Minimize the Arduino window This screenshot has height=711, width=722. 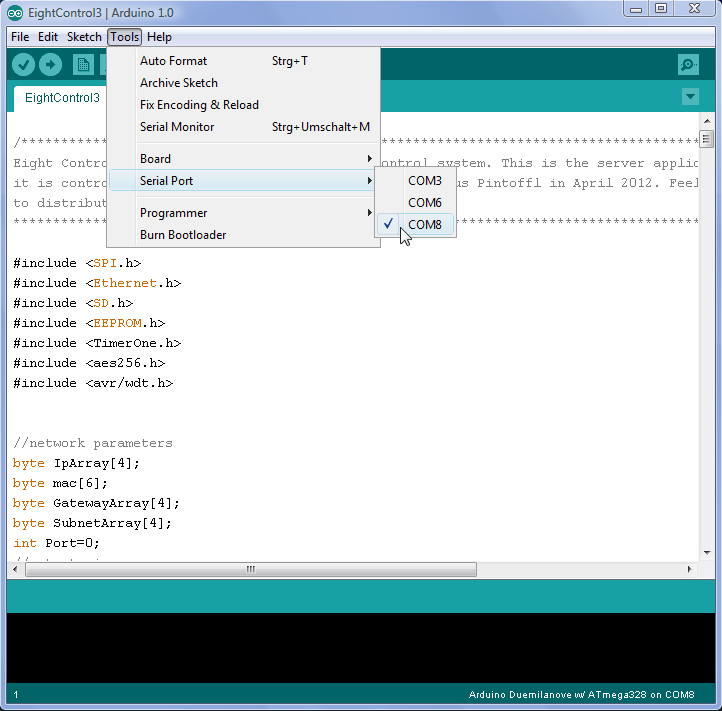(x=636, y=9)
